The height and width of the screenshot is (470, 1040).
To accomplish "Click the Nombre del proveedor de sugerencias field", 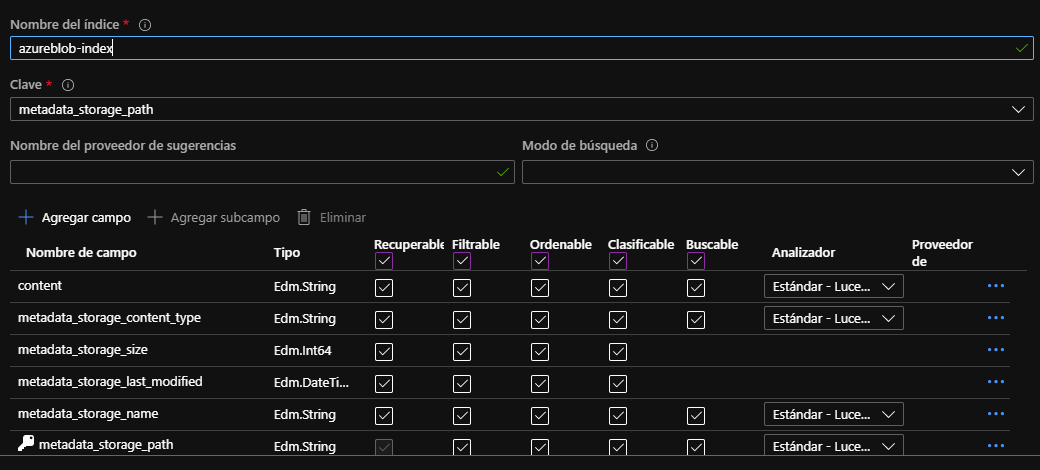I will 262,172.
